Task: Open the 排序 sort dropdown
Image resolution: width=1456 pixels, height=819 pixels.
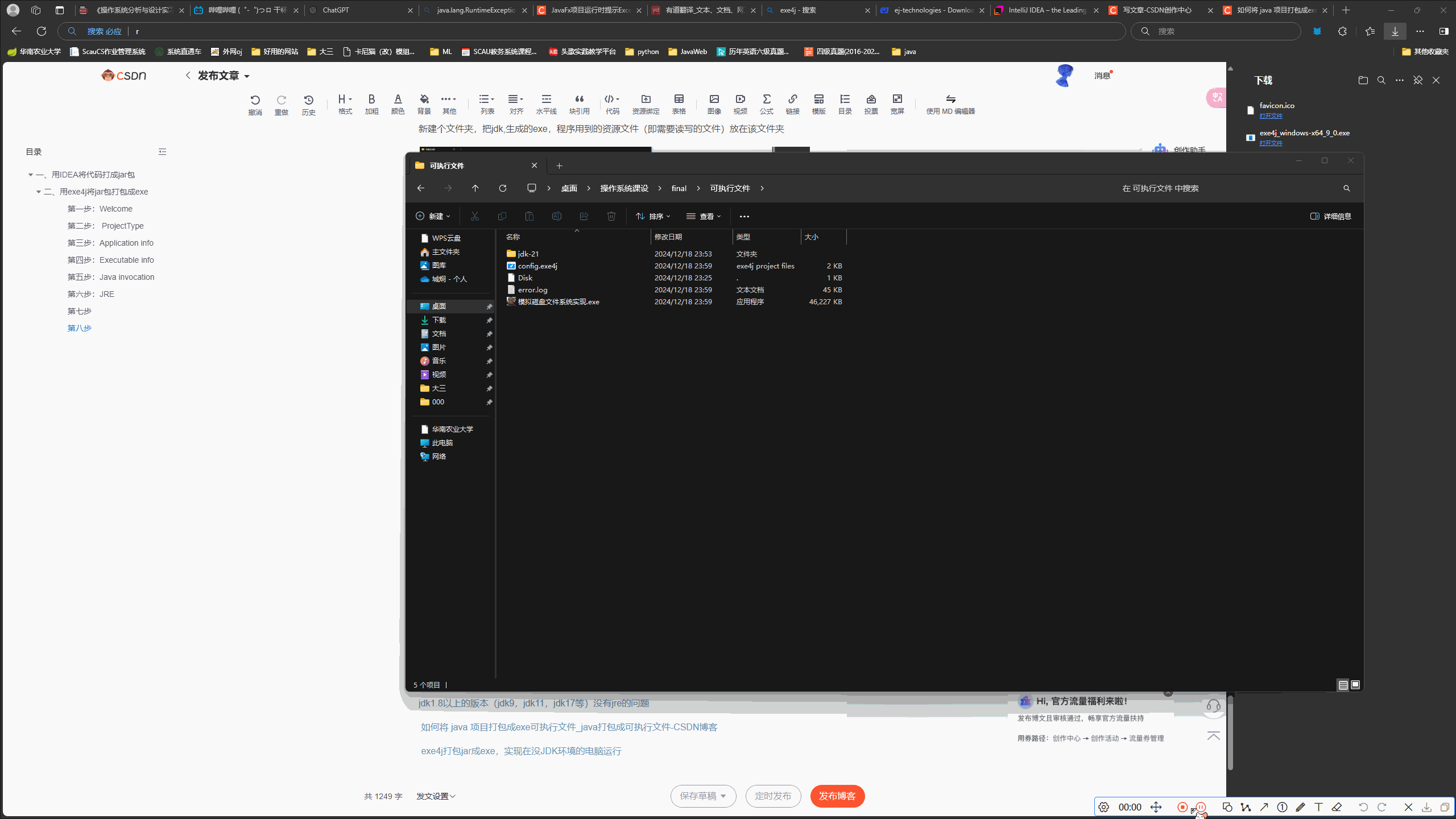Action: tap(653, 216)
